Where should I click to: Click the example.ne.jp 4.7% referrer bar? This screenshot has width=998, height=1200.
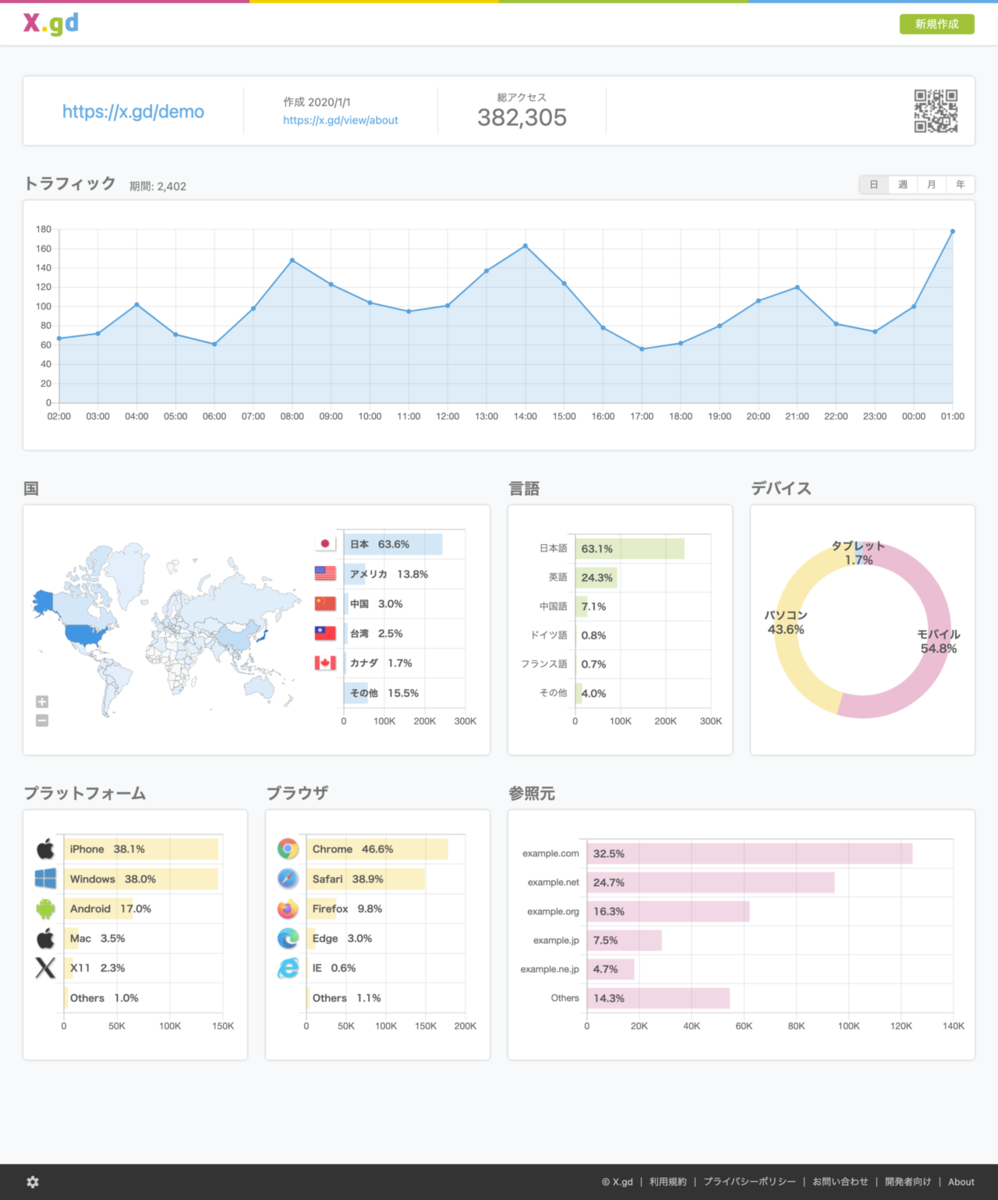(611, 970)
